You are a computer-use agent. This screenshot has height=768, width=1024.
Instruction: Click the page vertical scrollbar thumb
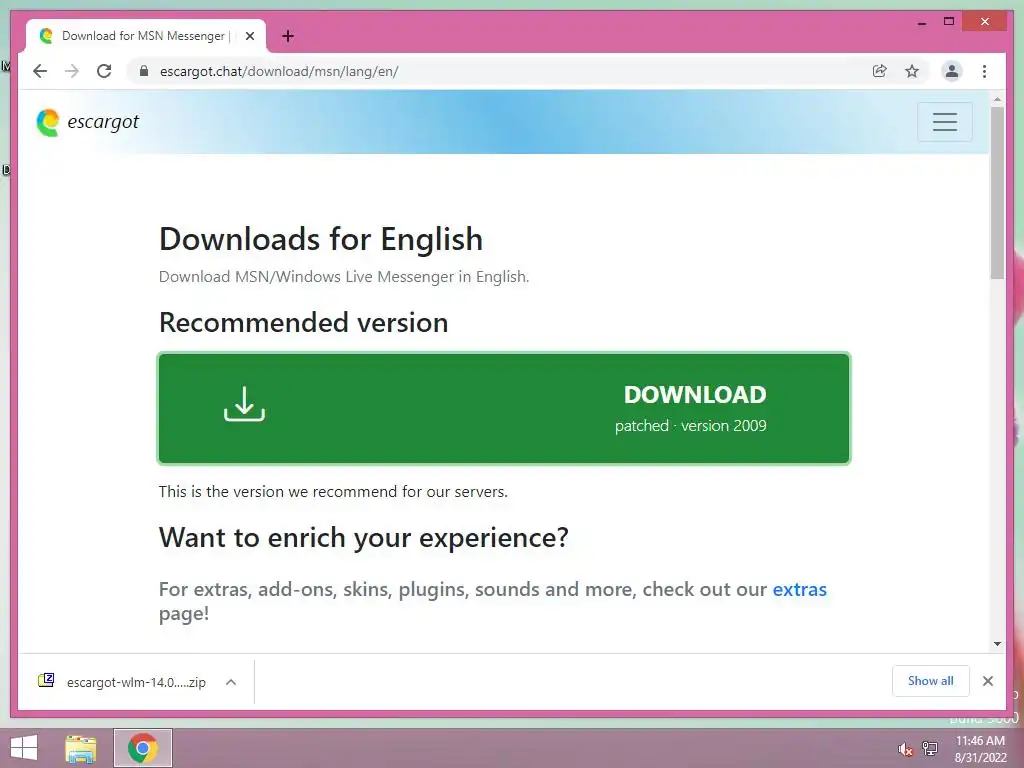click(x=997, y=193)
